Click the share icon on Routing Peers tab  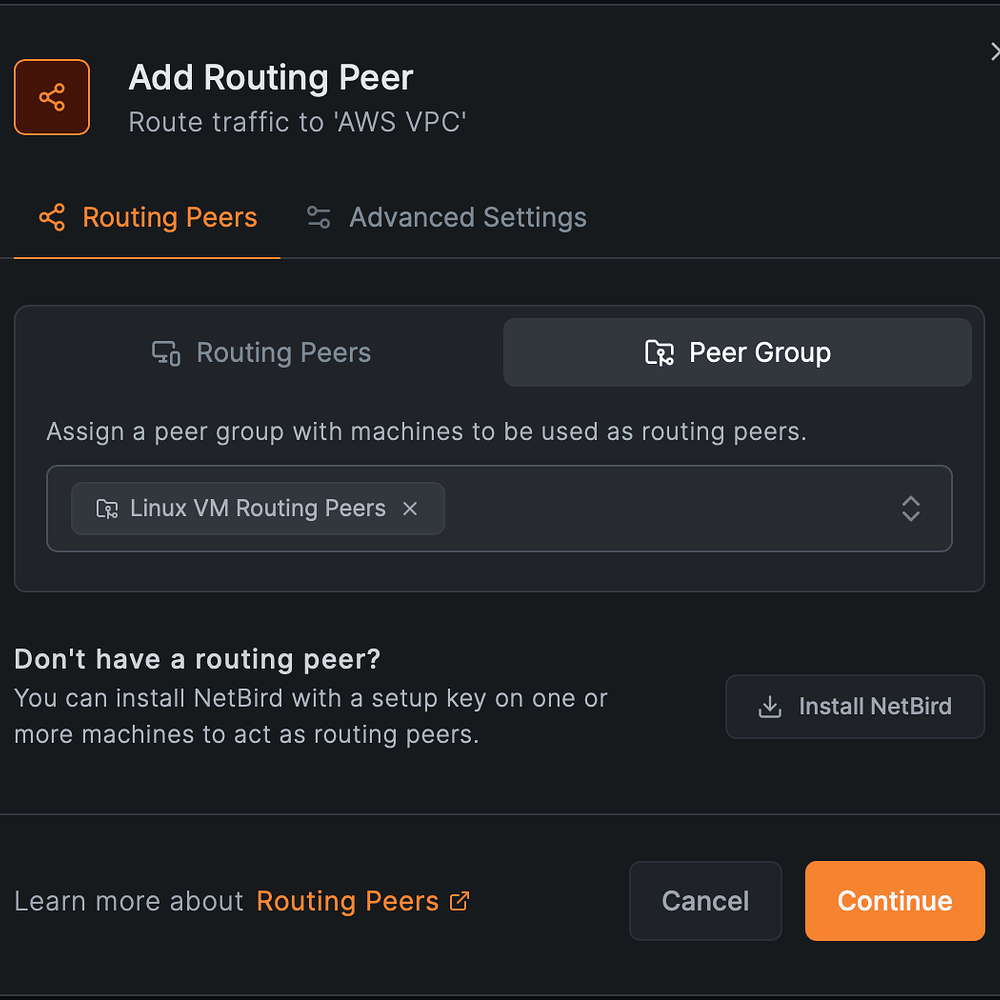coord(51,216)
